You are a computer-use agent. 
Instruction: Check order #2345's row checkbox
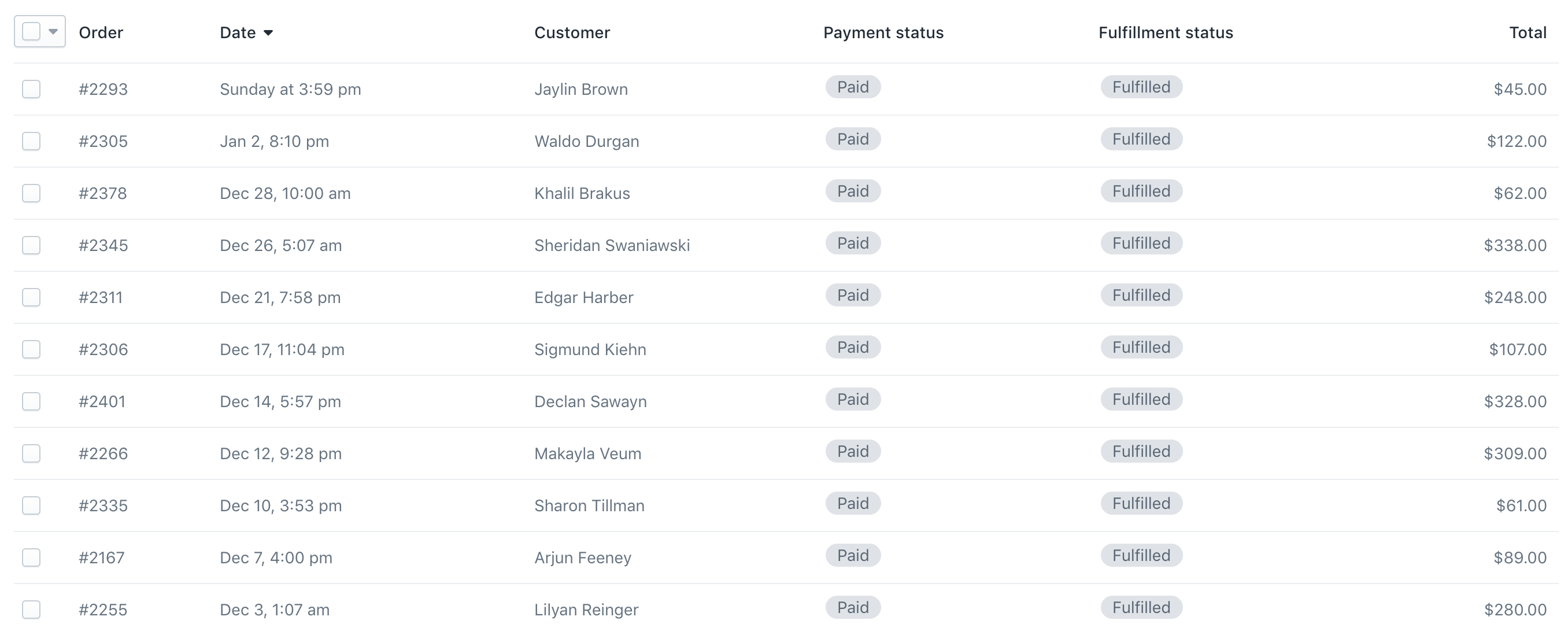point(31,245)
